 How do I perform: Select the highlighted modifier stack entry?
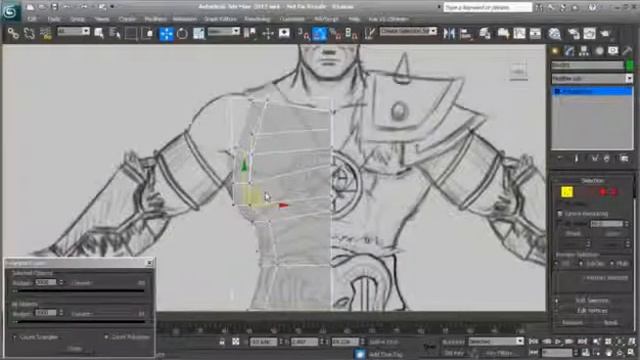click(592, 91)
